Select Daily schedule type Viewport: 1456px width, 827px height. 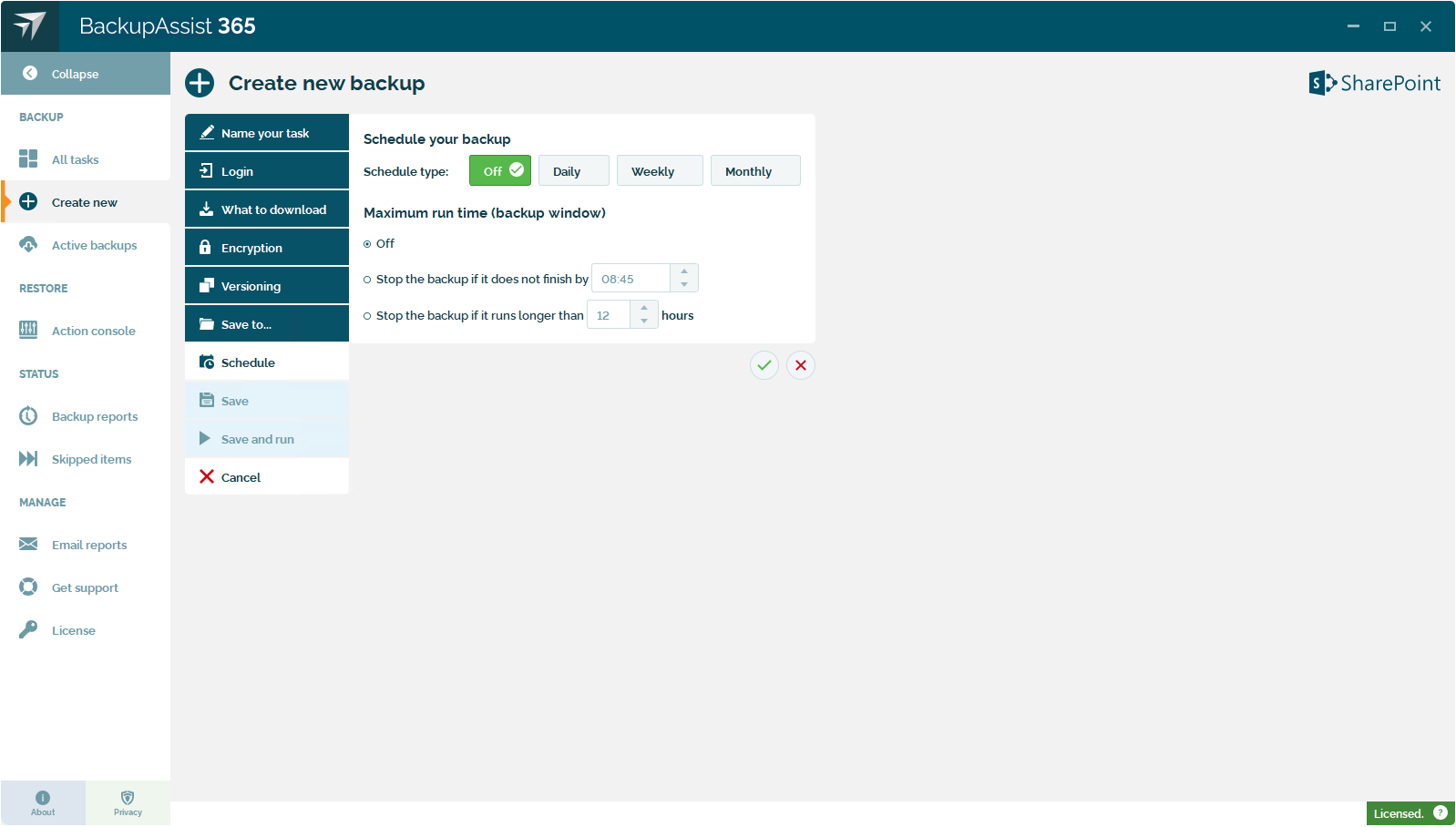(x=574, y=170)
